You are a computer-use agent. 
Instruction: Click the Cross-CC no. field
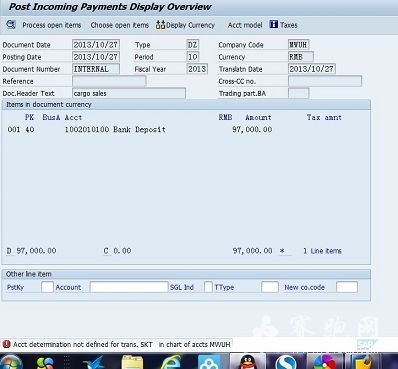[x=325, y=81]
